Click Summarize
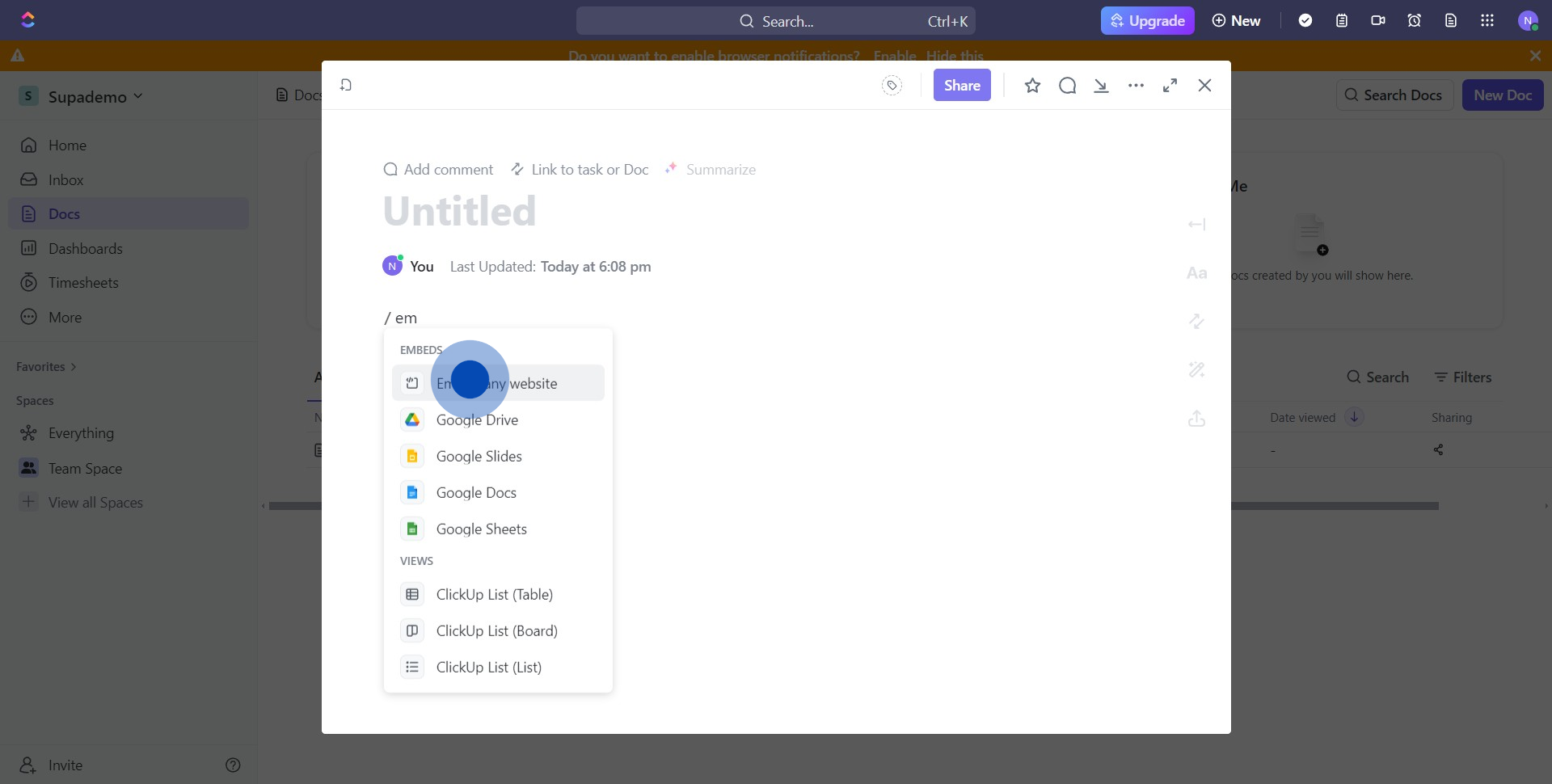This screenshot has height=784, width=1552. point(710,169)
